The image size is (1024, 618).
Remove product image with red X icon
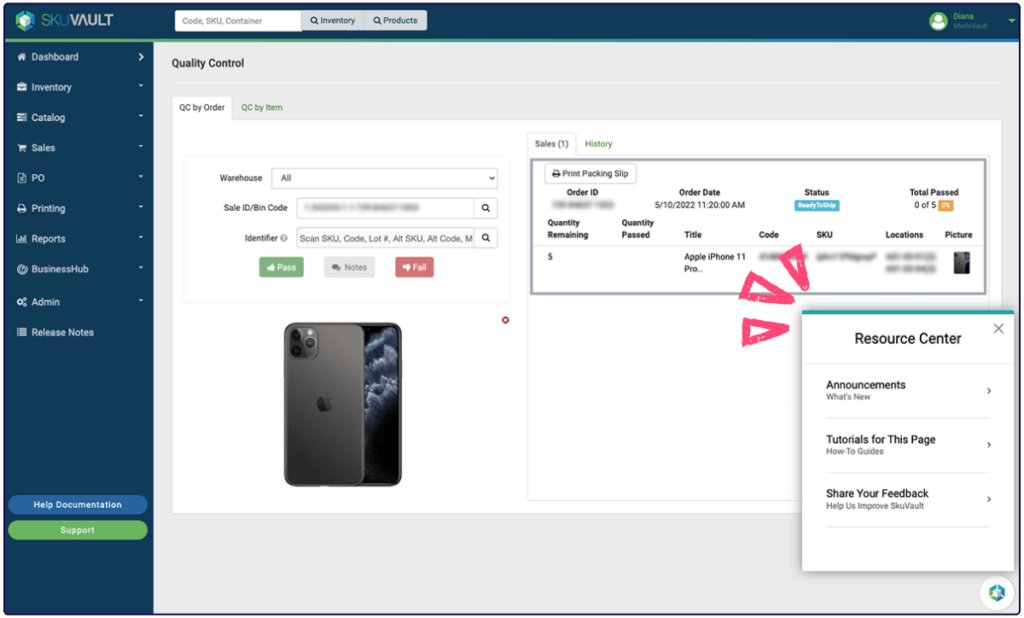505,320
